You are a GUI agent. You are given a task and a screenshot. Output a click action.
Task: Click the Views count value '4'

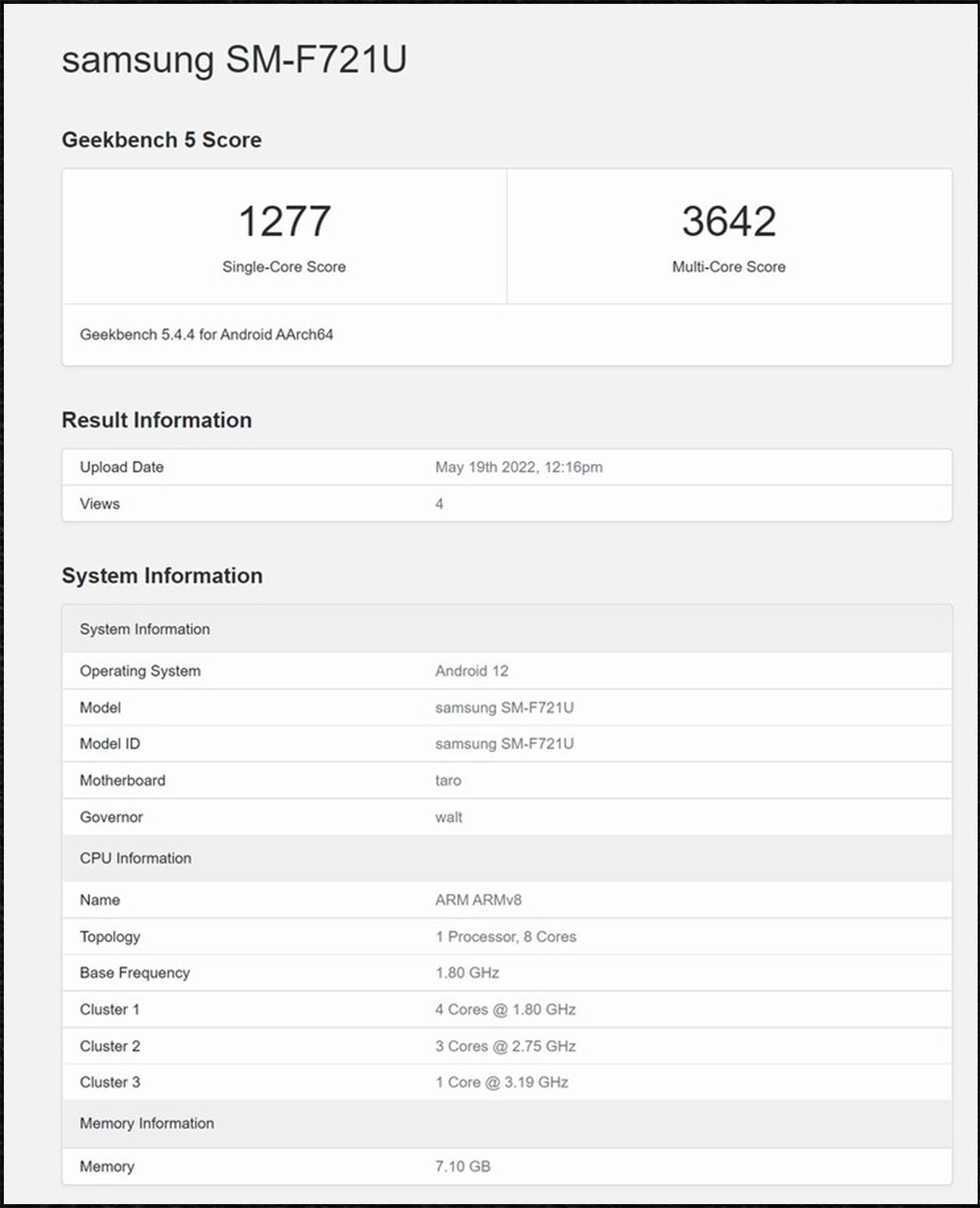(439, 504)
